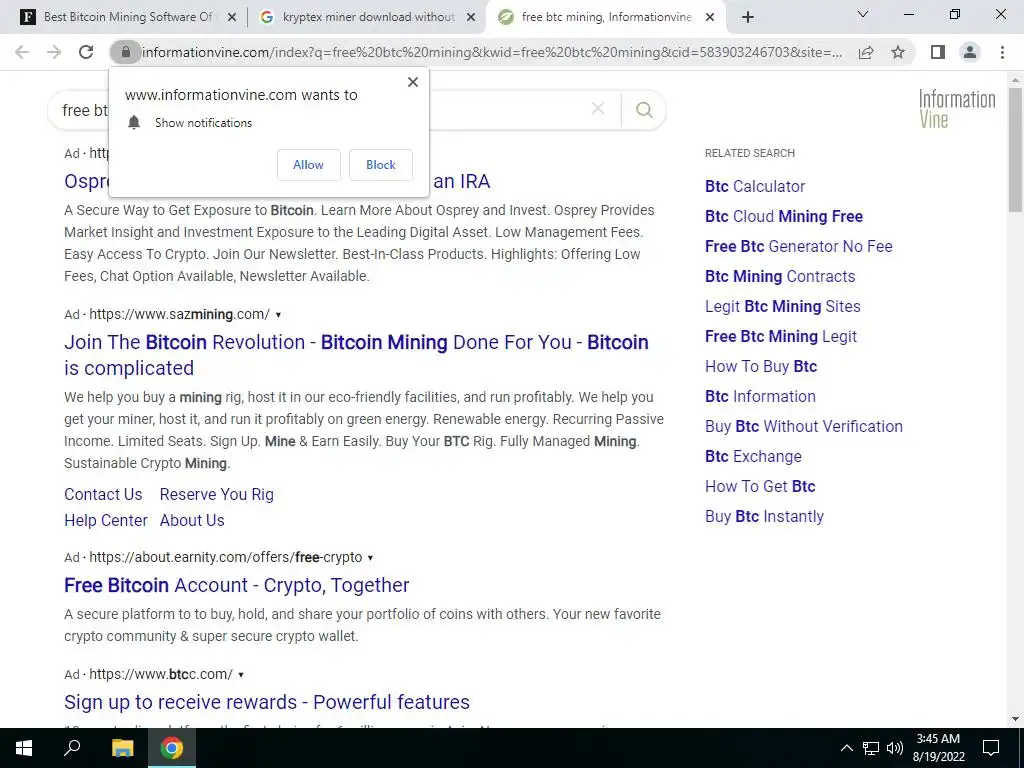1024x768 pixels.
Task: Open tab search chevron in title bar
Action: point(863,14)
